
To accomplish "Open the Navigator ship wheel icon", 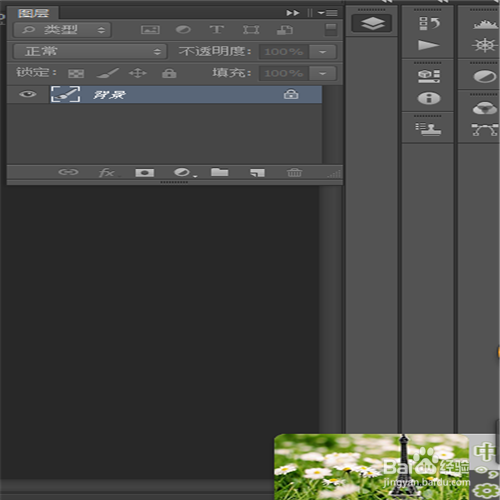I will (484, 45).
